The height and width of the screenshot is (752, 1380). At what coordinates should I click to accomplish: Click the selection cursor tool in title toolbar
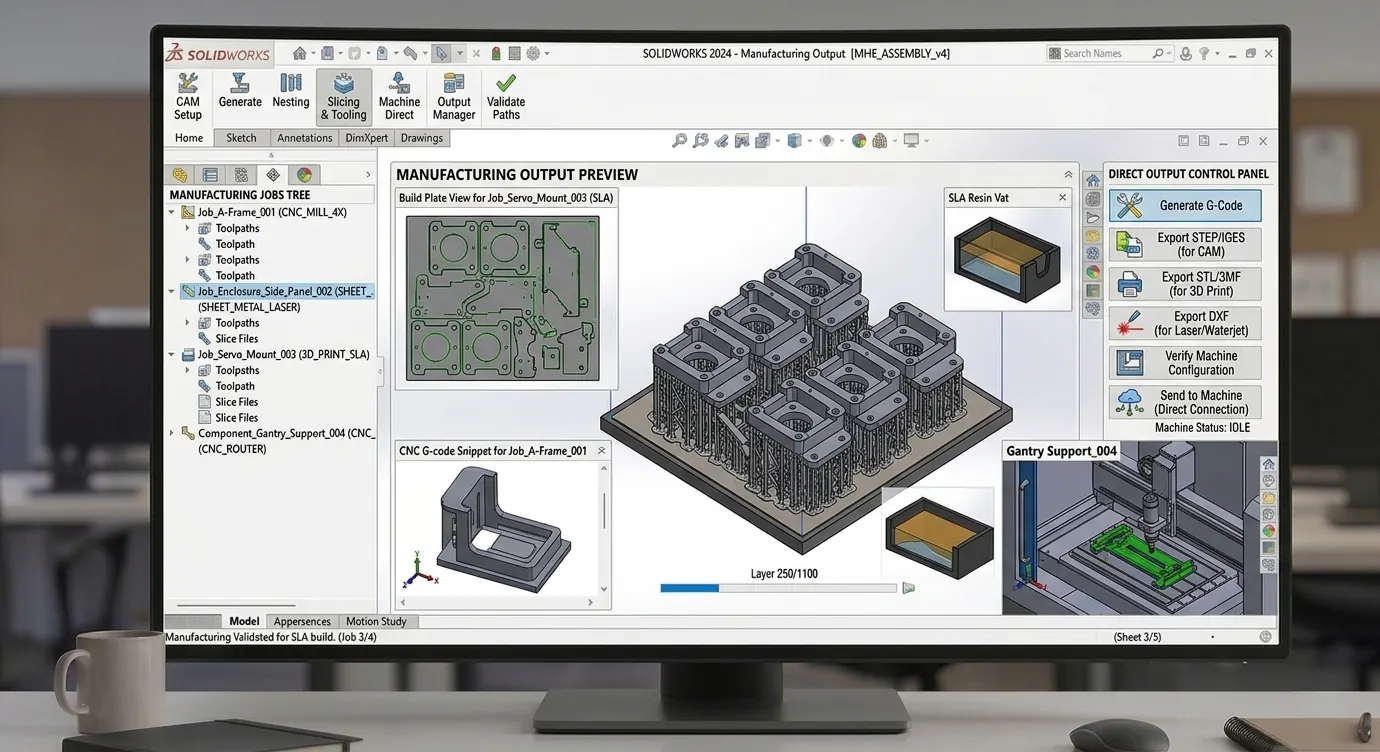[441, 53]
